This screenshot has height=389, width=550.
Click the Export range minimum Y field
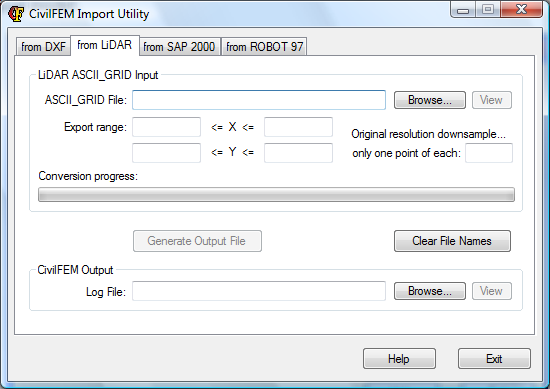166,153
